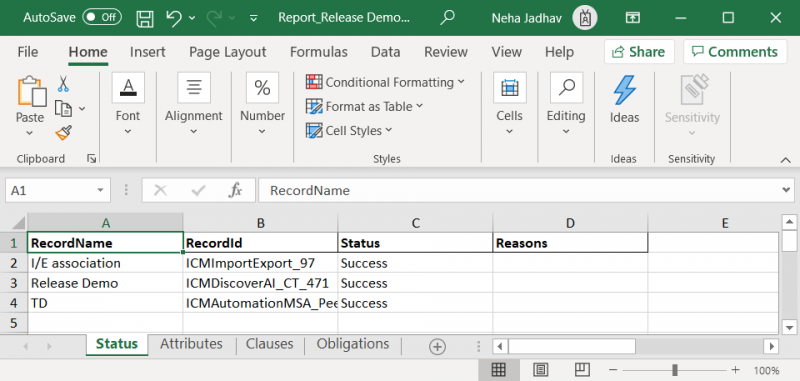This screenshot has width=800, height=381.
Task: Click the horizontal scrollbar right arrow
Action: [771, 347]
